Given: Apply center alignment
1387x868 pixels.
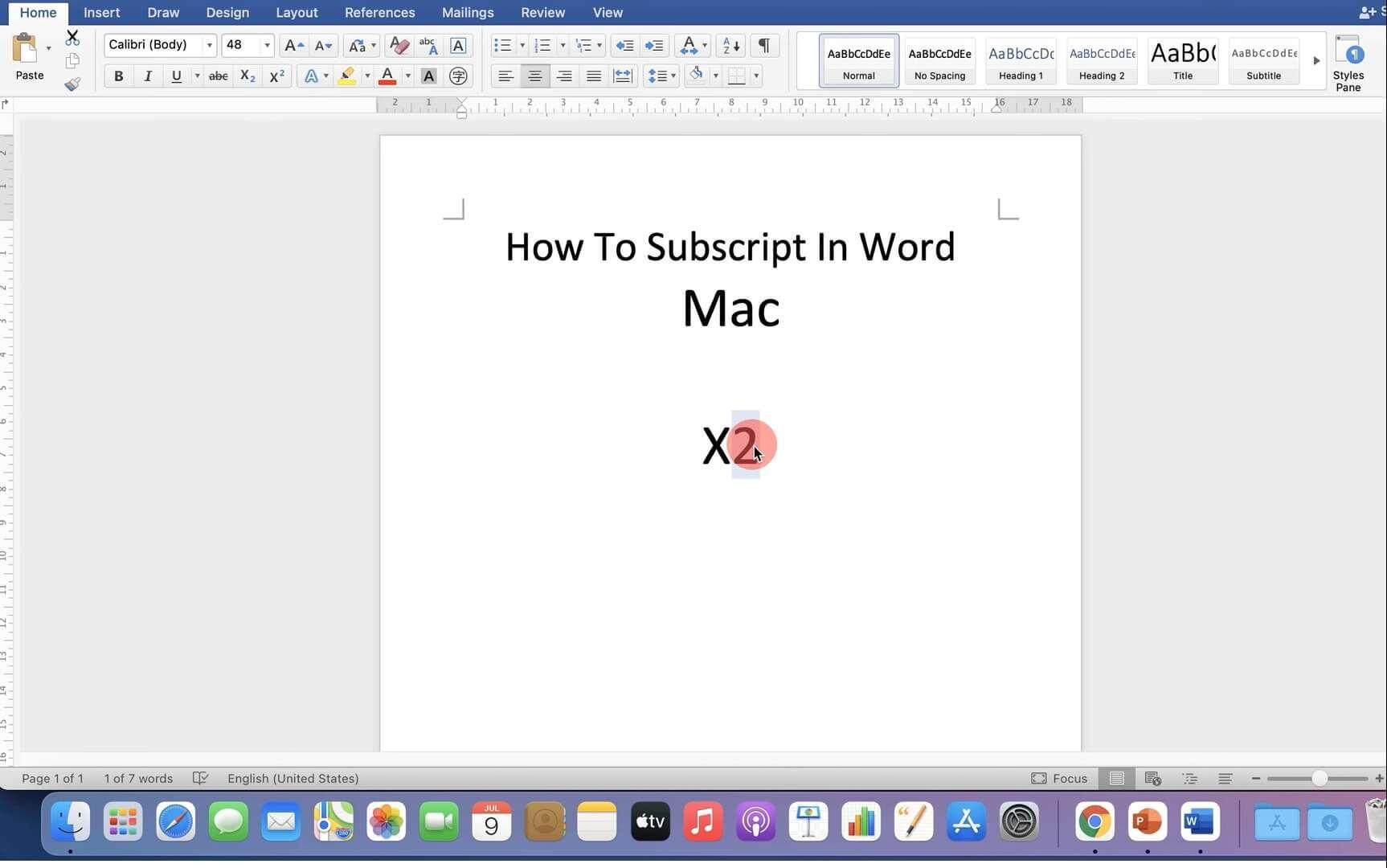Looking at the screenshot, I should (x=534, y=76).
